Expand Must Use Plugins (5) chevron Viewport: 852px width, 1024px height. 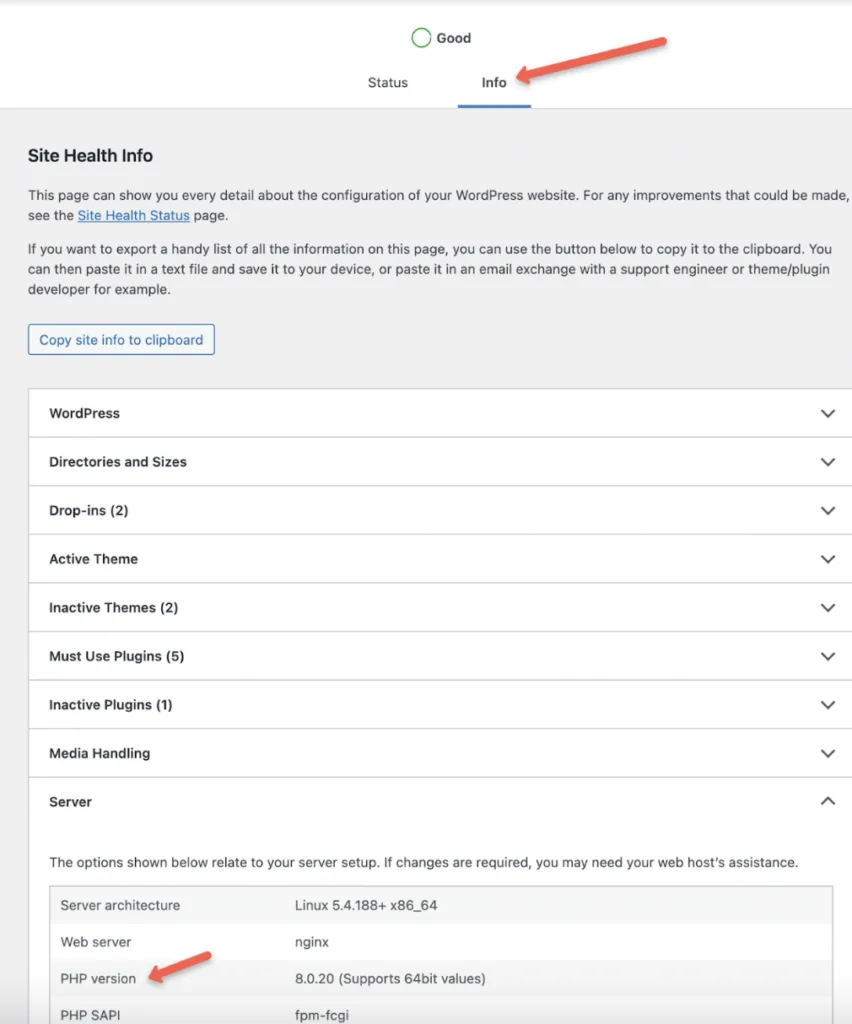tap(827, 656)
